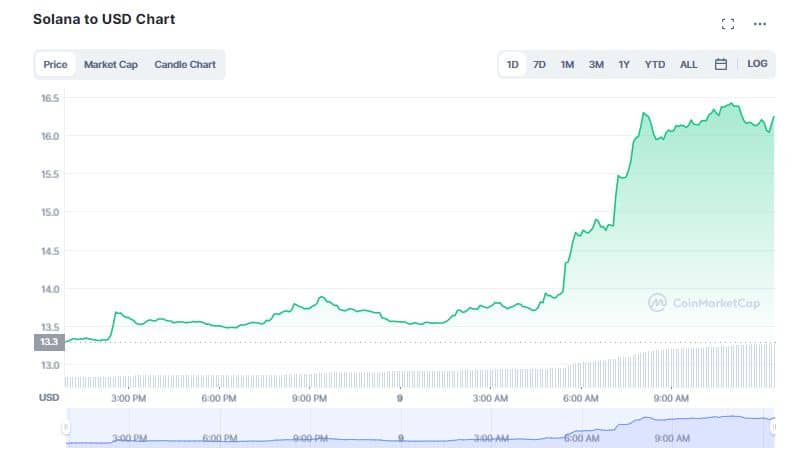This screenshot has height=454, width=802.
Task: Switch to the Price tab
Action: tap(55, 65)
